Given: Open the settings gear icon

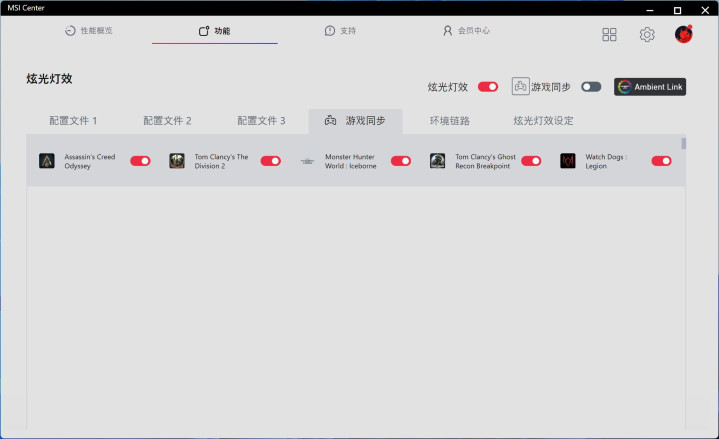Looking at the screenshot, I should pyautogui.click(x=647, y=34).
